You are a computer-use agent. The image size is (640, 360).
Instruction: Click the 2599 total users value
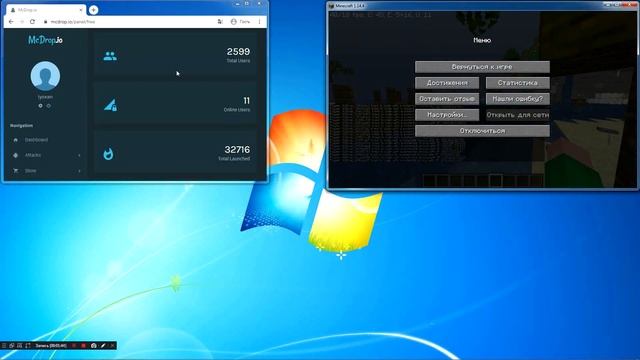click(238, 52)
